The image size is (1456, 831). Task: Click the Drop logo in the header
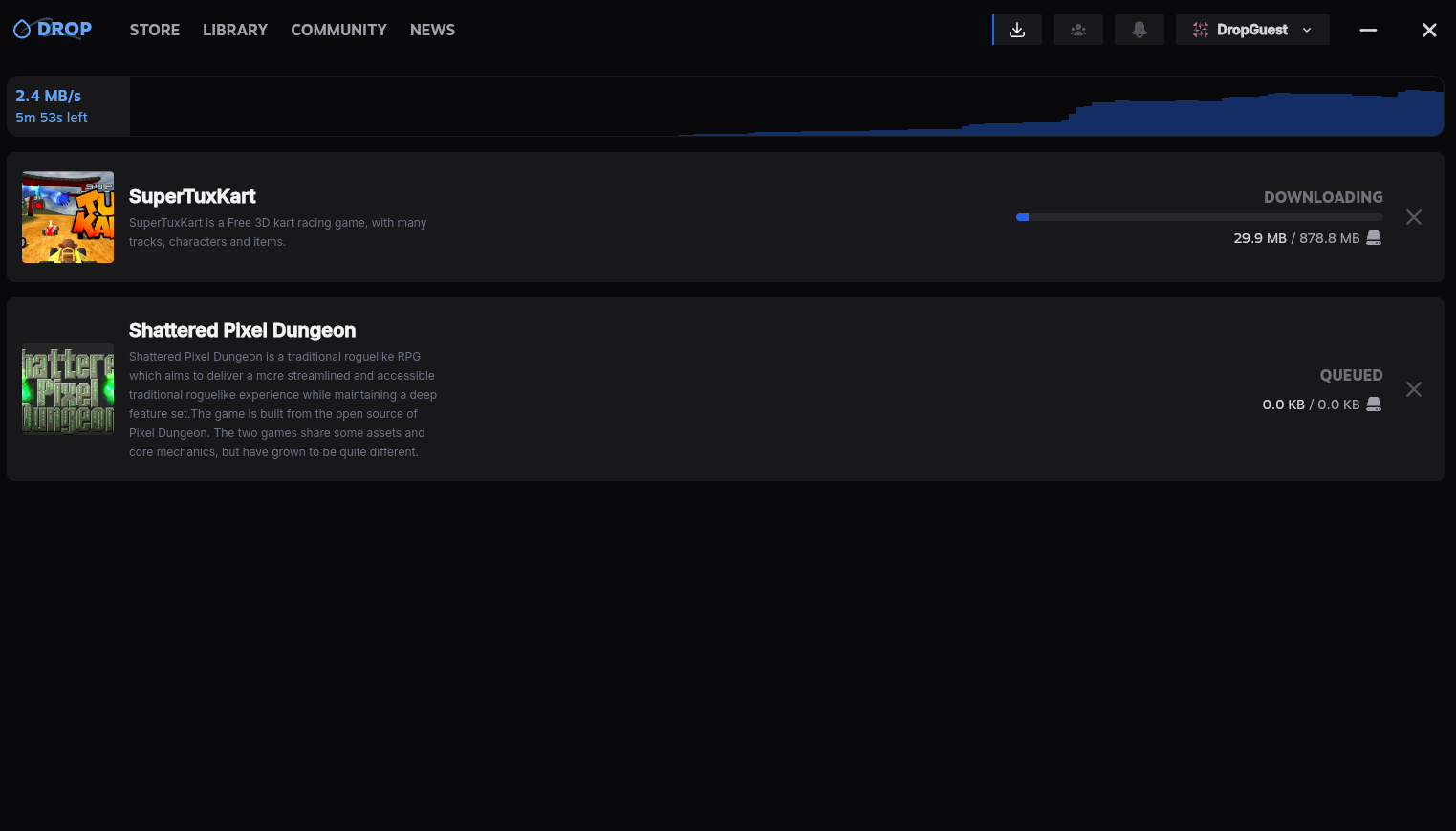(53, 30)
